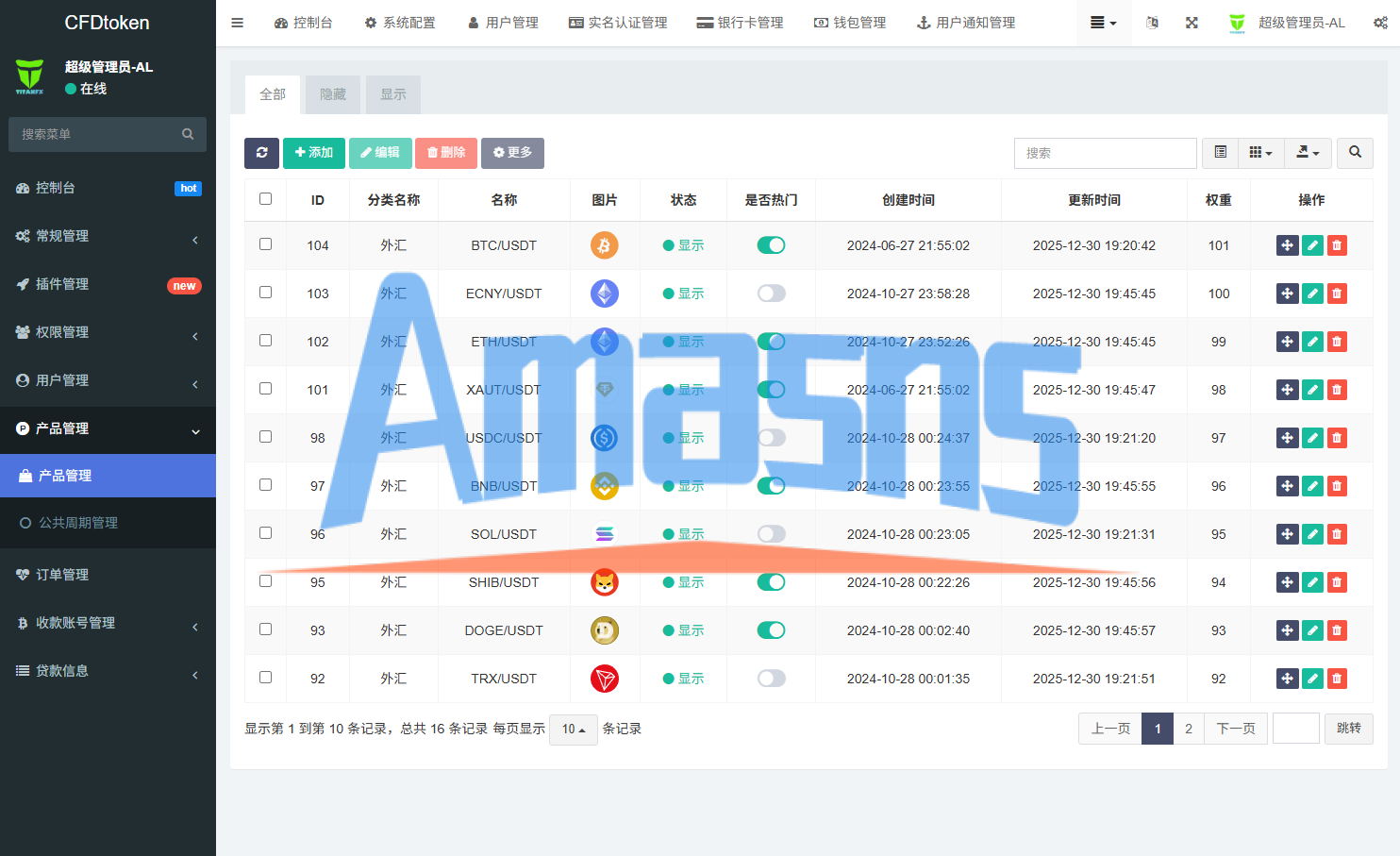
Task: Open the page size 10 dropdown
Action: click(574, 729)
